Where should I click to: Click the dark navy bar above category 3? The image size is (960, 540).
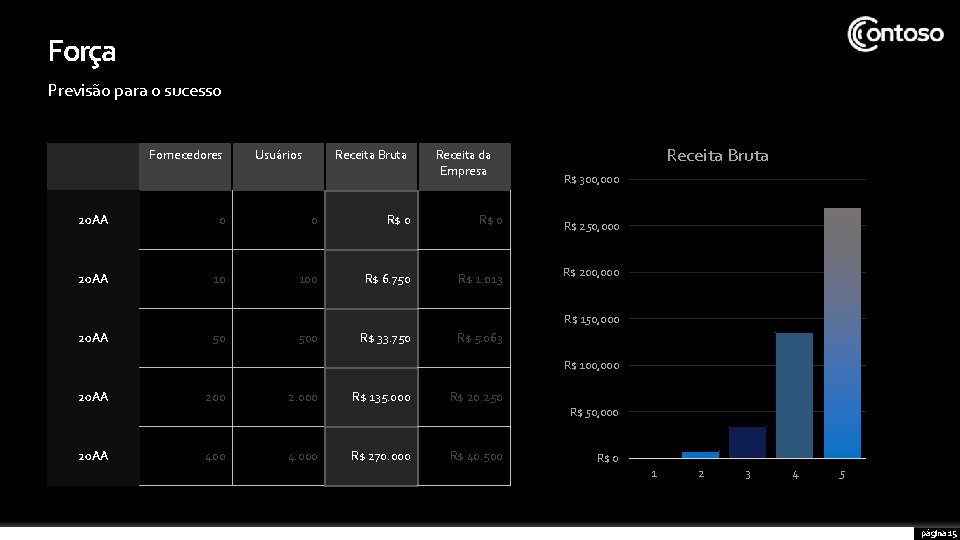(748, 442)
